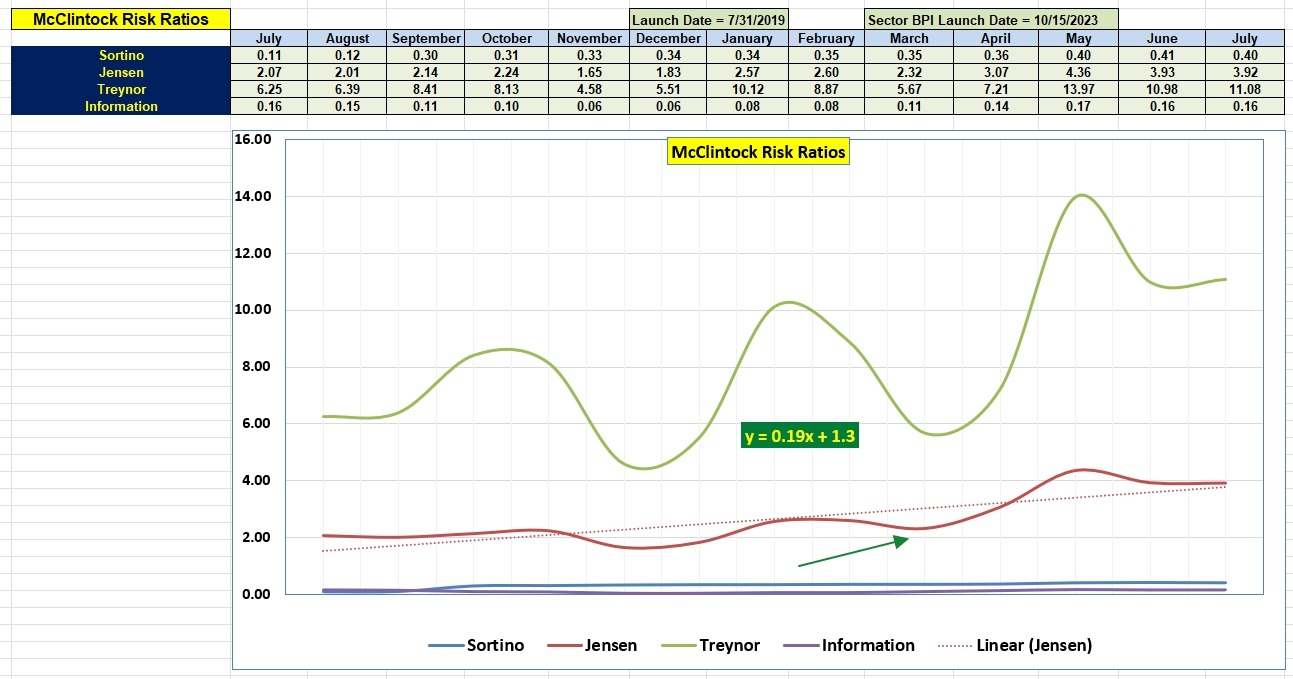This screenshot has width=1293, height=679.
Task: Click Jensen value 3.93
Action: pos(1162,72)
